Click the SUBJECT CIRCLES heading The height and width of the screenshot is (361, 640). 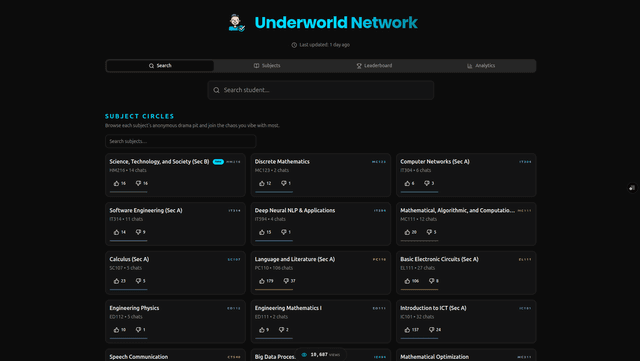coord(140,116)
